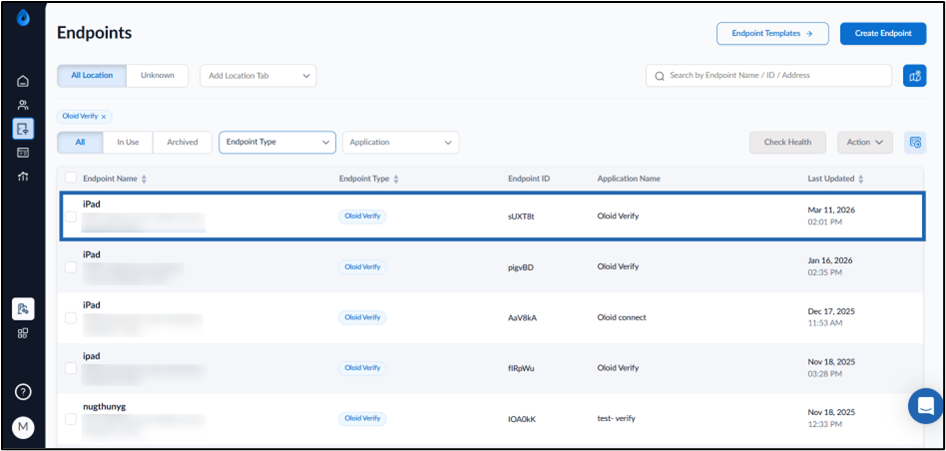This screenshot has height=451, width=946.
Task: Click the column customization icon beside Action
Action: point(915,142)
